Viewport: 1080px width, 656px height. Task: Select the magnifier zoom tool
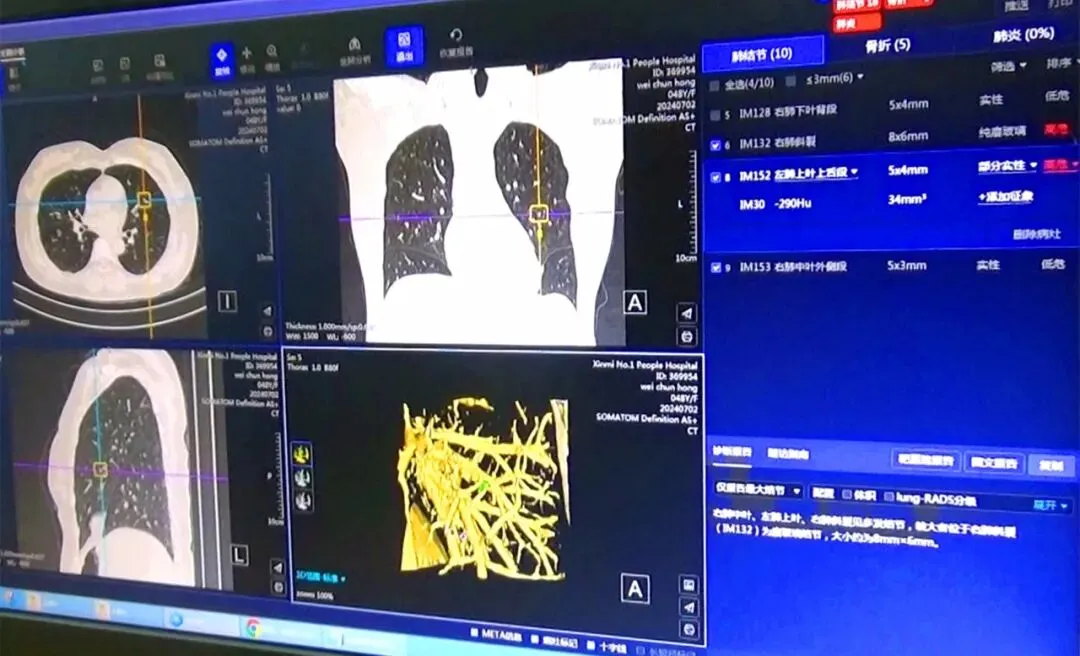[272, 58]
